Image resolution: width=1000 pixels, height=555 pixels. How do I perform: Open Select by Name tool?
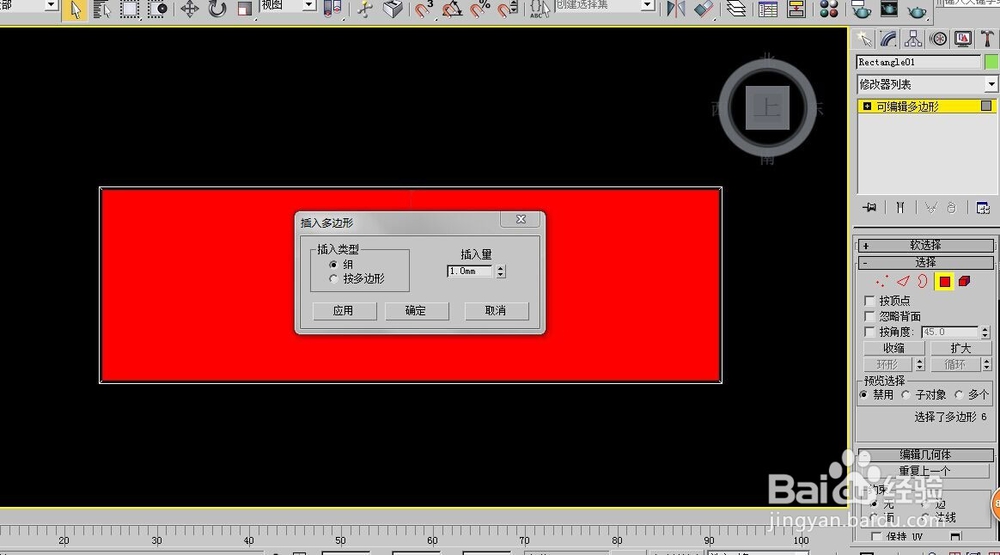tap(102, 10)
